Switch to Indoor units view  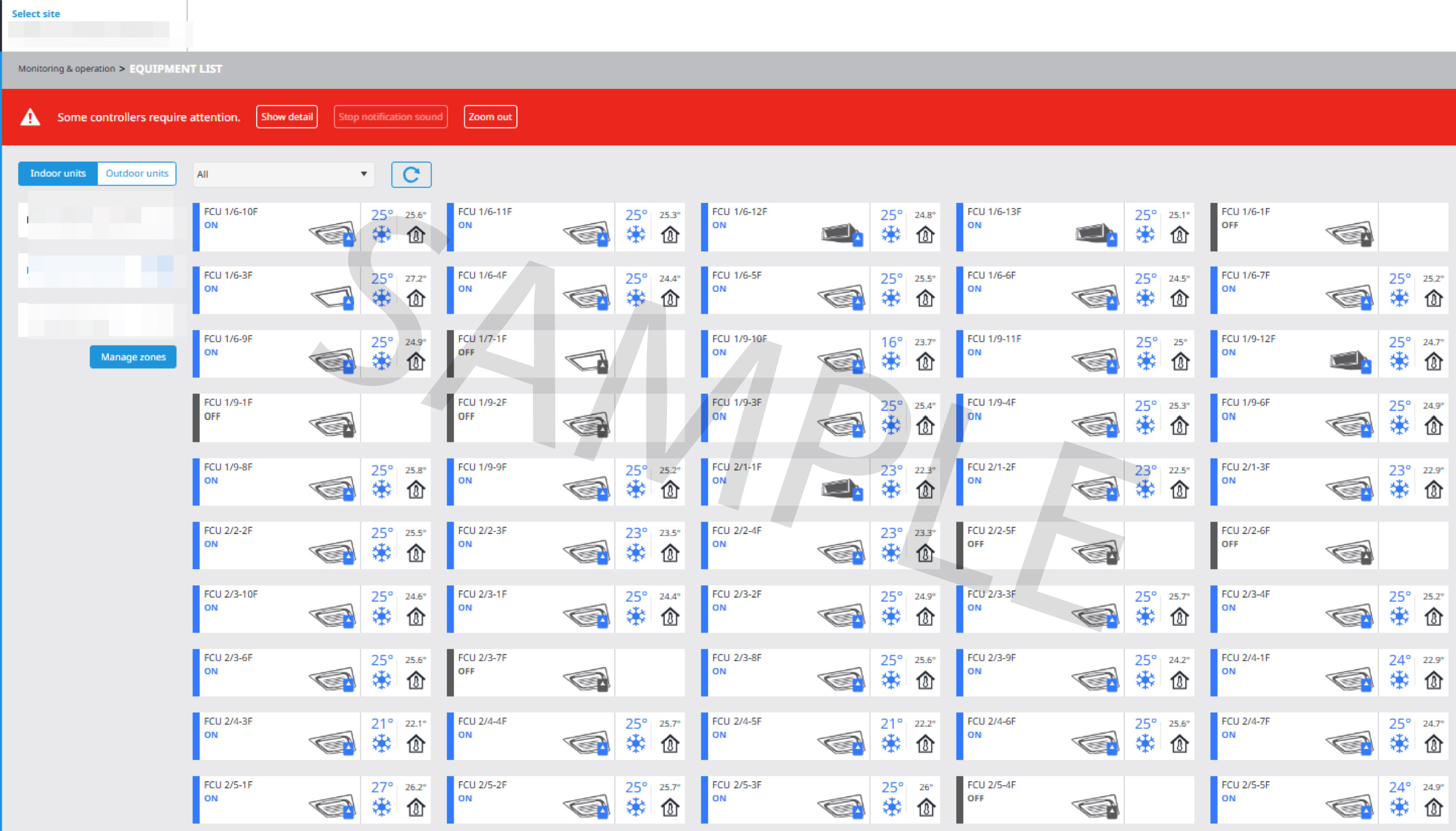tap(58, 173)
